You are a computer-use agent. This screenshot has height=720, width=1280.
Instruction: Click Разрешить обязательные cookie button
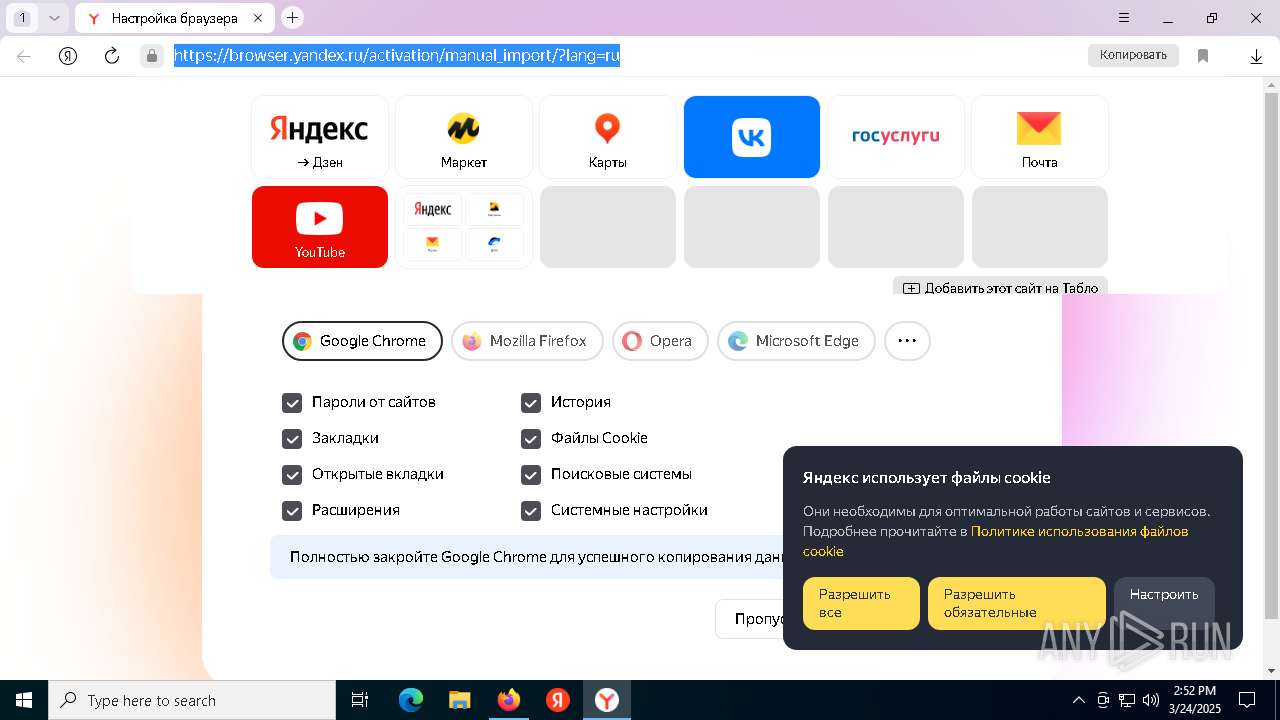pyautogui.click(x=1017, y=603)
